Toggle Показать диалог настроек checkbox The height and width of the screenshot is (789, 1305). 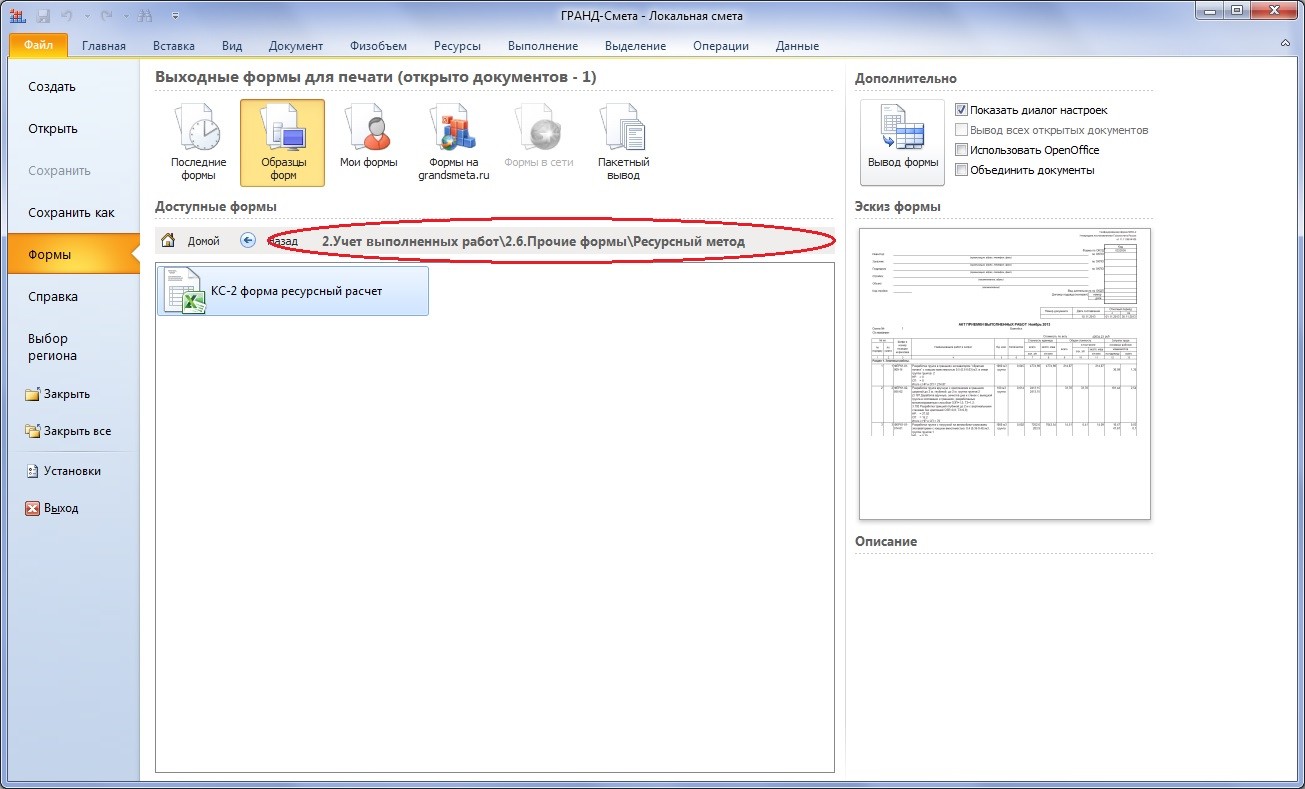[961, 110]
